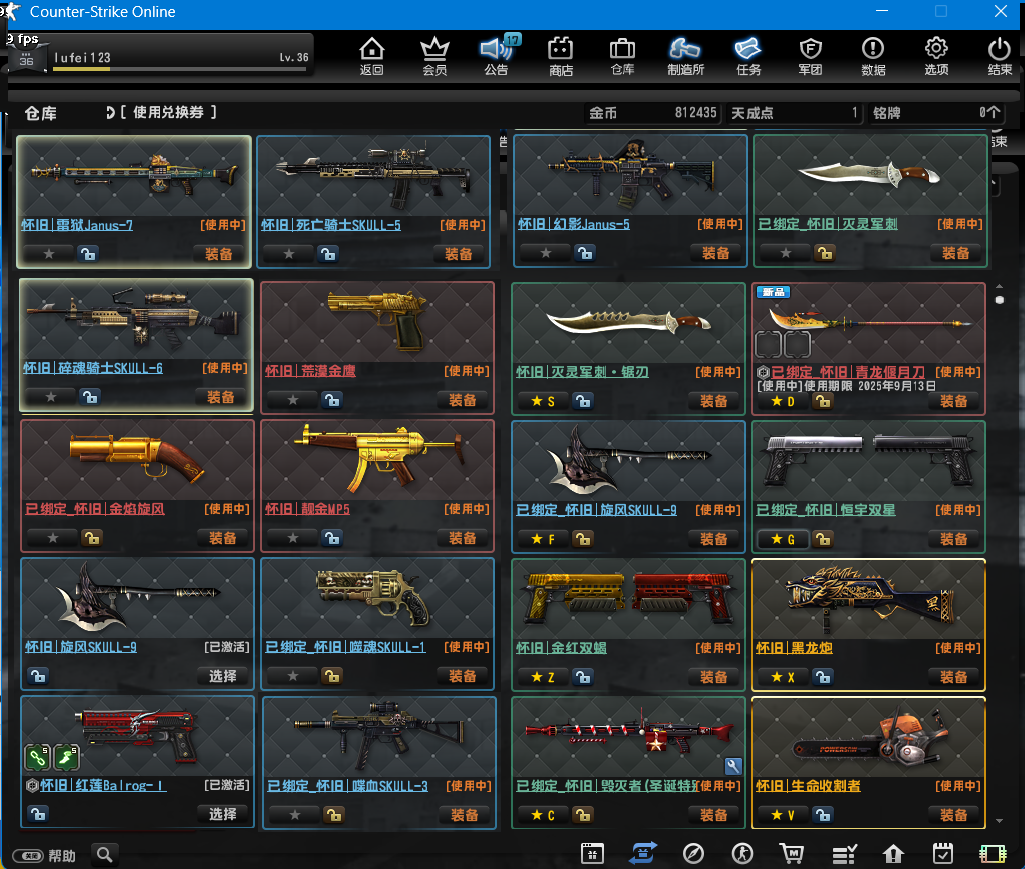The width and height of the screenshot is (1025, 869).
Task: Open the shopping cart icon in bottom bar
Action: (x=792, y=853)
